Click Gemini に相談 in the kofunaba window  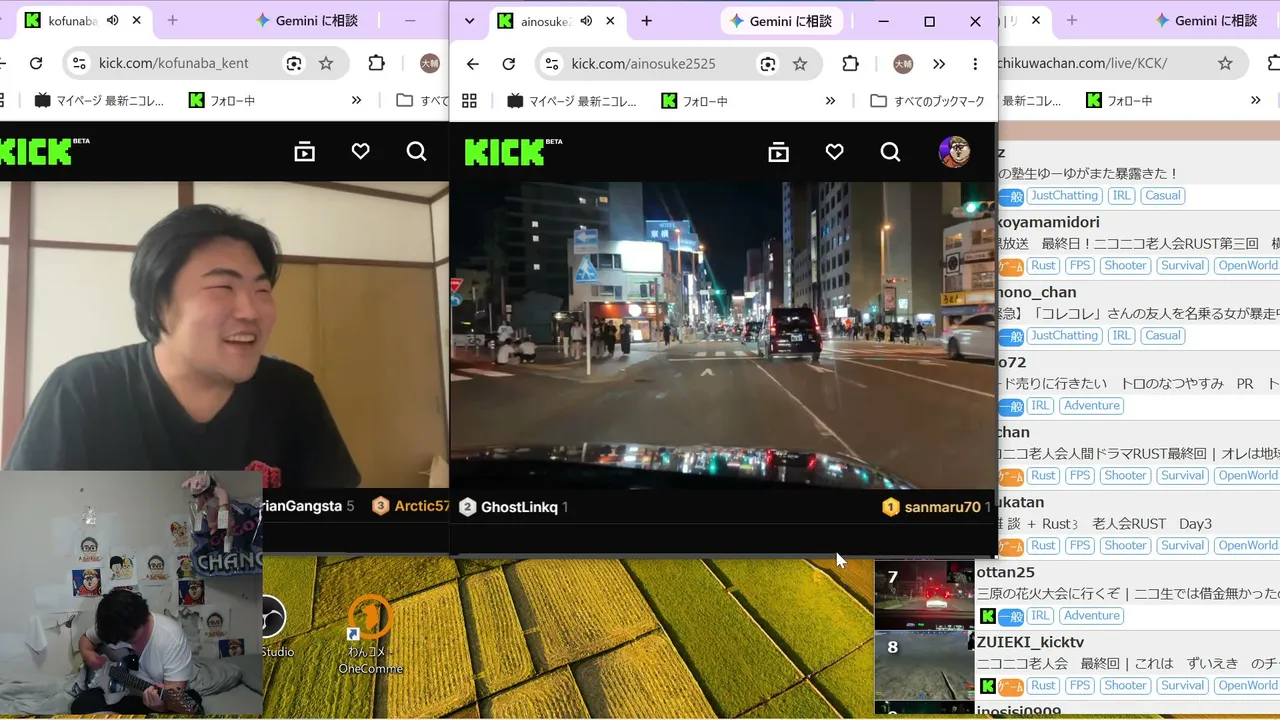coord(308,21)
